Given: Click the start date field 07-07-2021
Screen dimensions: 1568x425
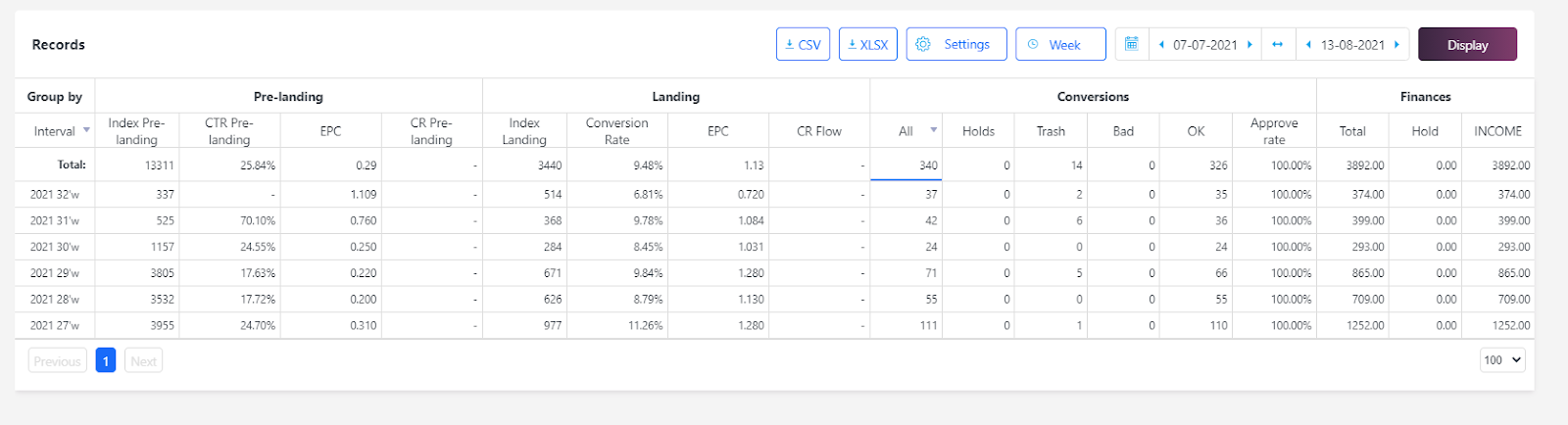Looking at the screenshot, I should coord(1205,44).
